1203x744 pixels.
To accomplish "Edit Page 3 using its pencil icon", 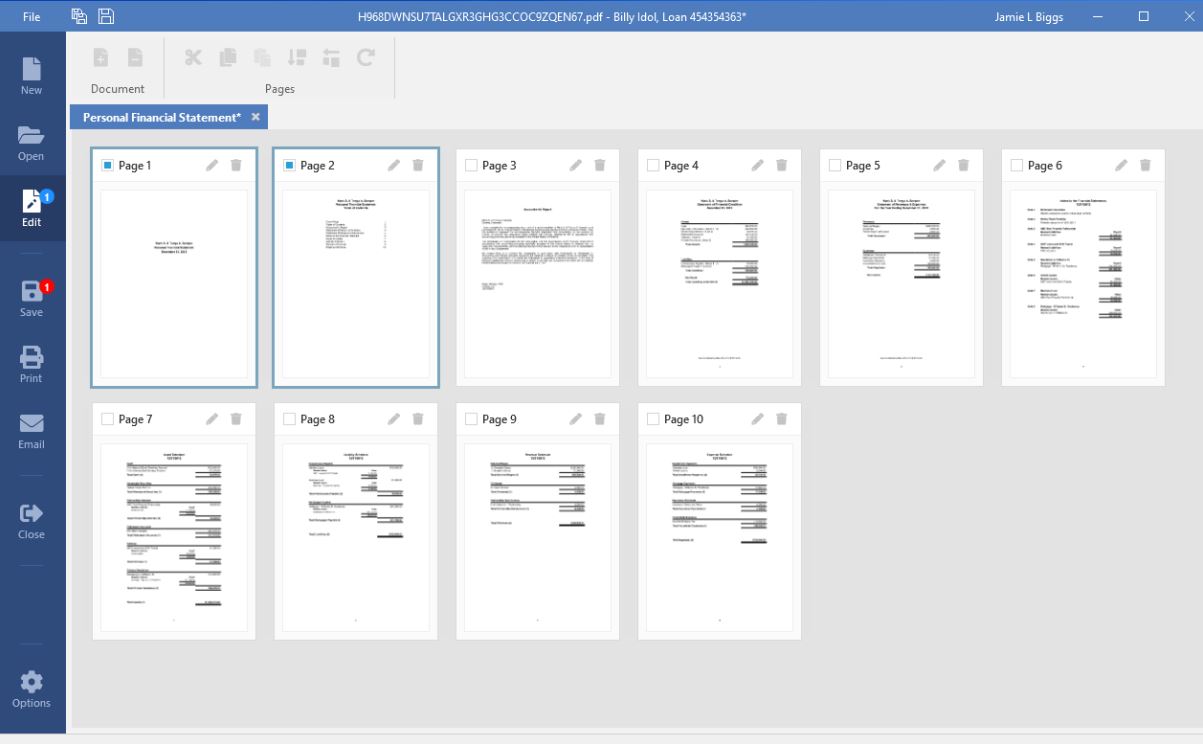I will click(576, 165).
